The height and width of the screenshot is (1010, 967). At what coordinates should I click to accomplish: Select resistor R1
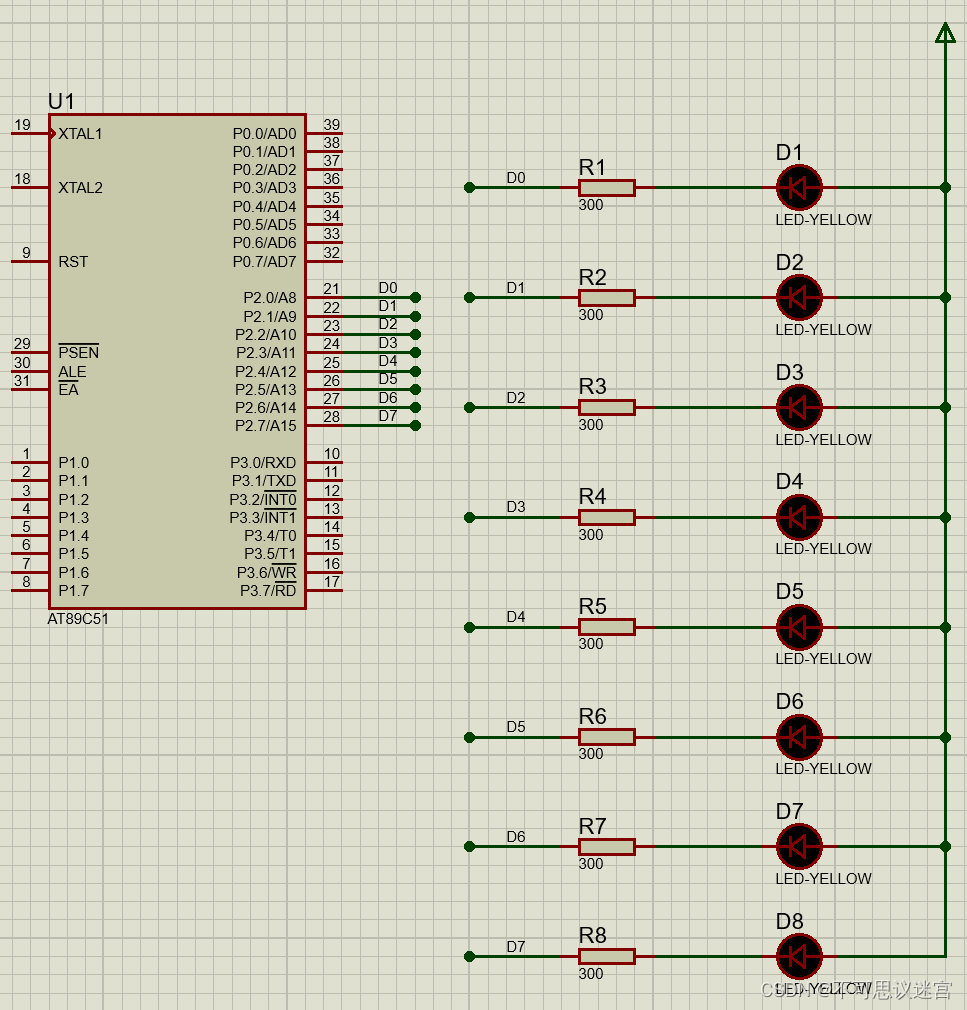607,187
